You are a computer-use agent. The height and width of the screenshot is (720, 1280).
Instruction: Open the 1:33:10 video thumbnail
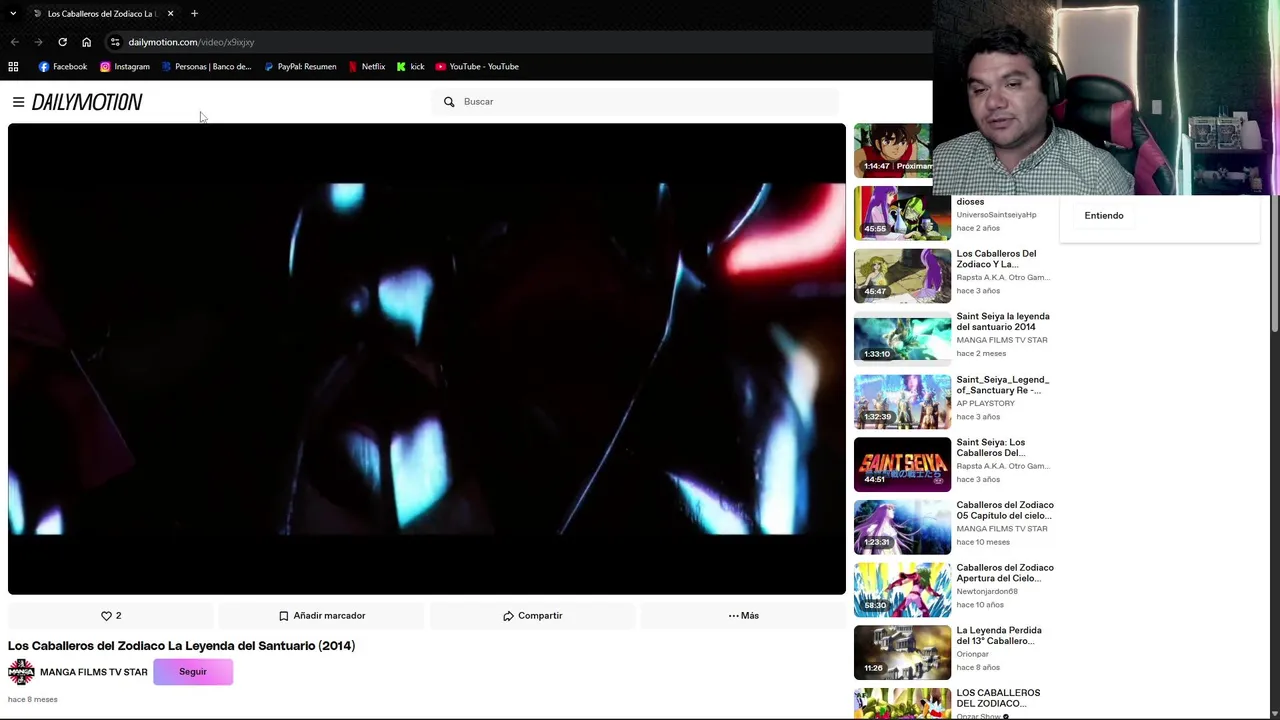pyautogui.click(x=902, y=339)
